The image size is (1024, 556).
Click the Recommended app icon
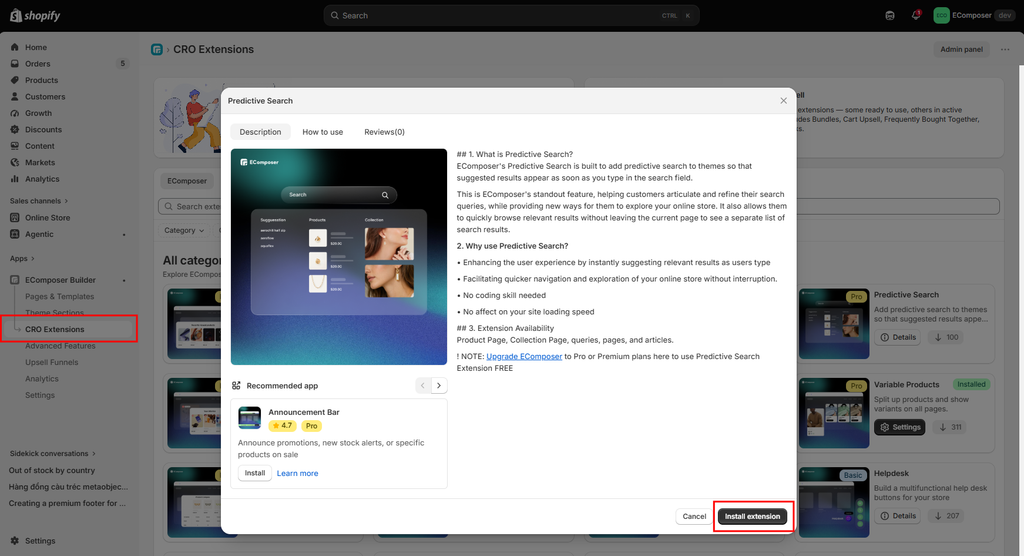click(x=236, y=385)
